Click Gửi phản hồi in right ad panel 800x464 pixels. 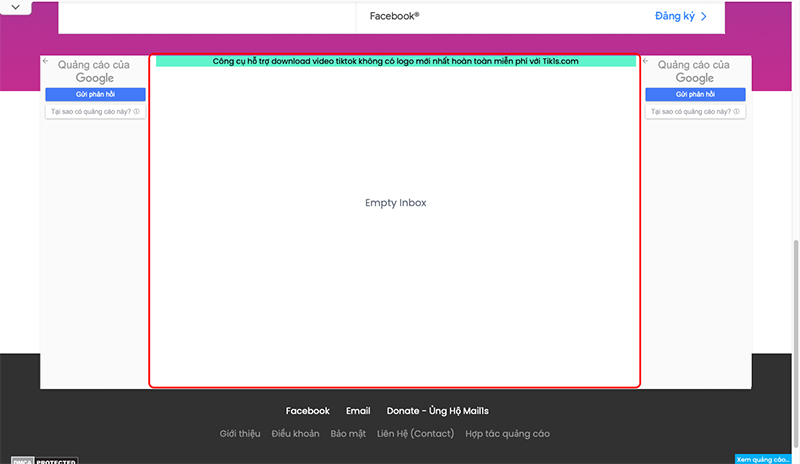tap(695, 94)
